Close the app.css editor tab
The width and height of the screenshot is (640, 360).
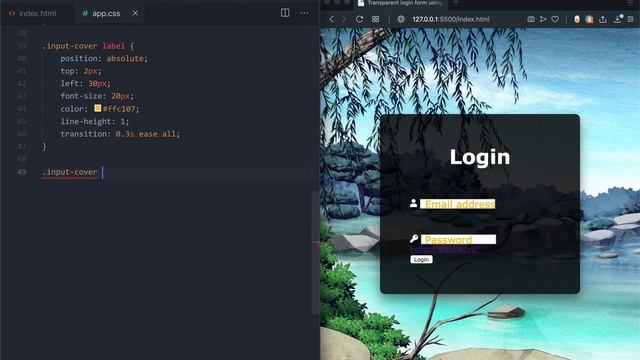pyautogui.click(x=135, y=13)
